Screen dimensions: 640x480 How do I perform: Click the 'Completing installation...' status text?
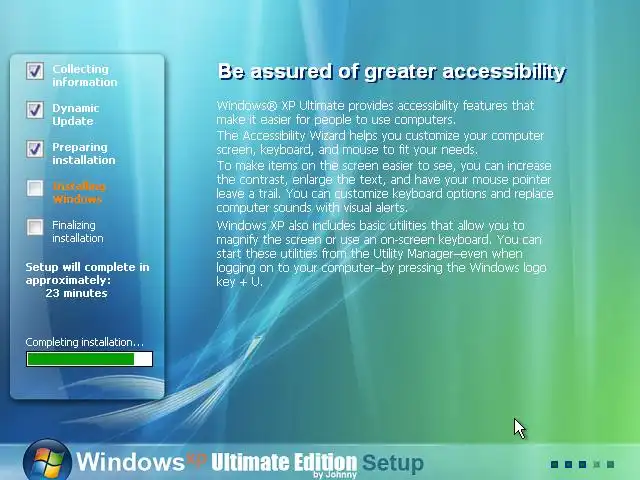click(x=84, y=342)
